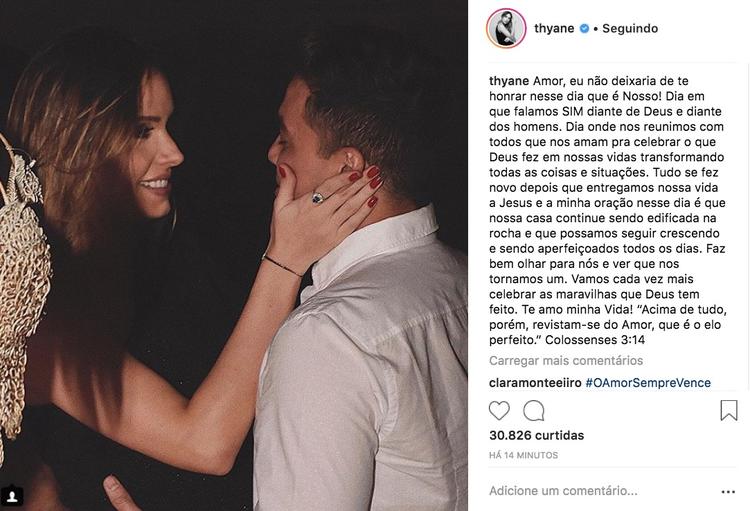Open the #OAmorSempreVence hashtag
This screenshot has height=511, width=750.
[648, 383]
